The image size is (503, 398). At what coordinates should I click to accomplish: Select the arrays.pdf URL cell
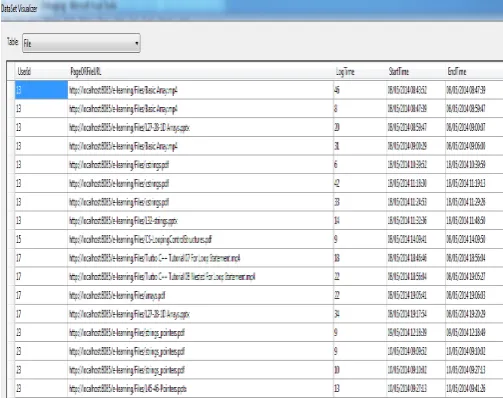click(x=200, y=295)
